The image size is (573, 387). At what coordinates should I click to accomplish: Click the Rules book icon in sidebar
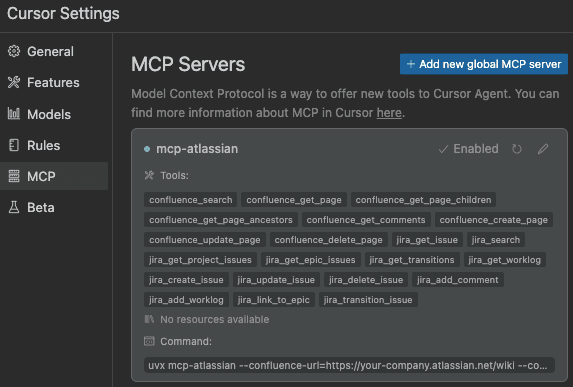pos(14,145)
